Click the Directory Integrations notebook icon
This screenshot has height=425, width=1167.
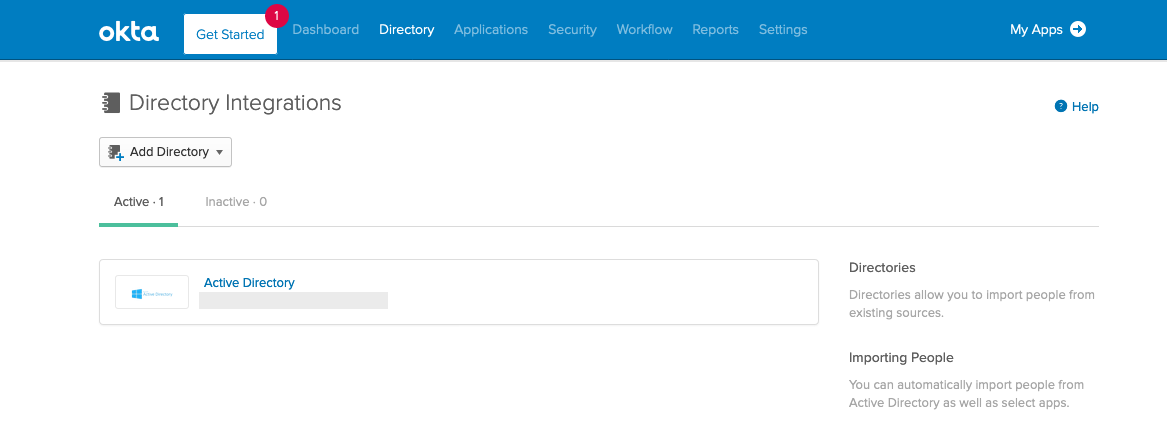[110, 103]
